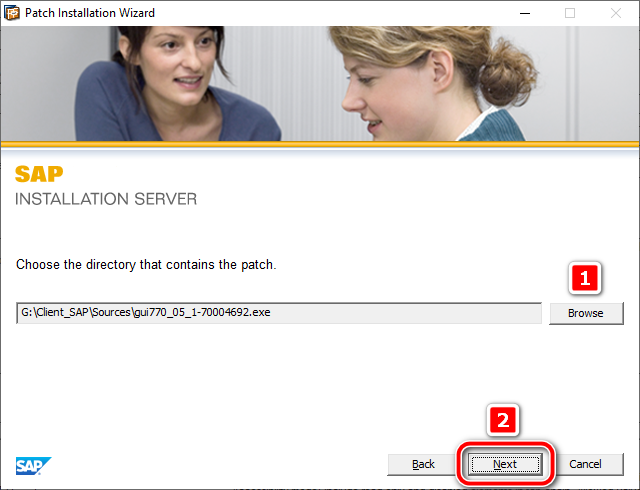Cancel the patch installation wizard
The image size is (640, 490).
coord(585,464)
